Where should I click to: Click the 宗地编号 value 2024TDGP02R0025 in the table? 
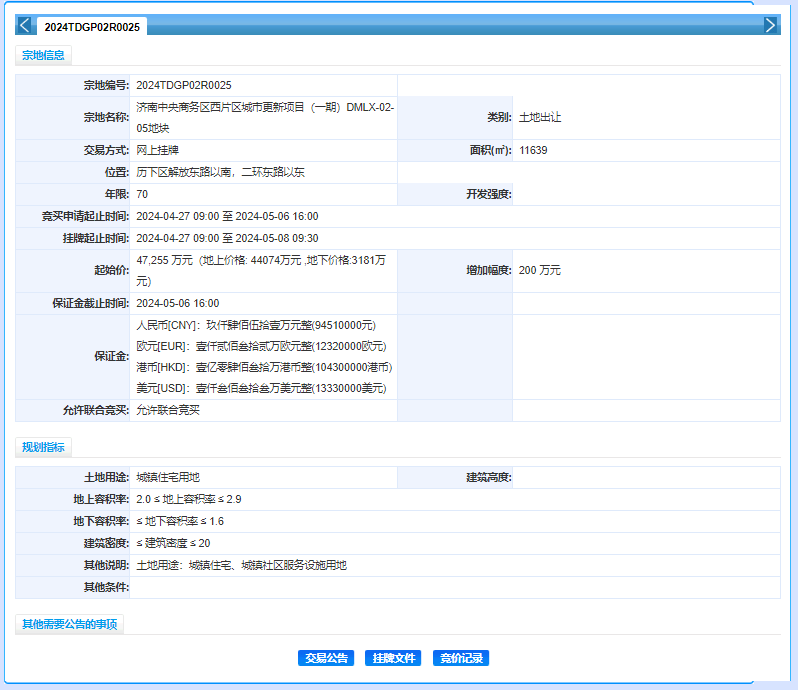pyautogui.click(x=184, y=86)
